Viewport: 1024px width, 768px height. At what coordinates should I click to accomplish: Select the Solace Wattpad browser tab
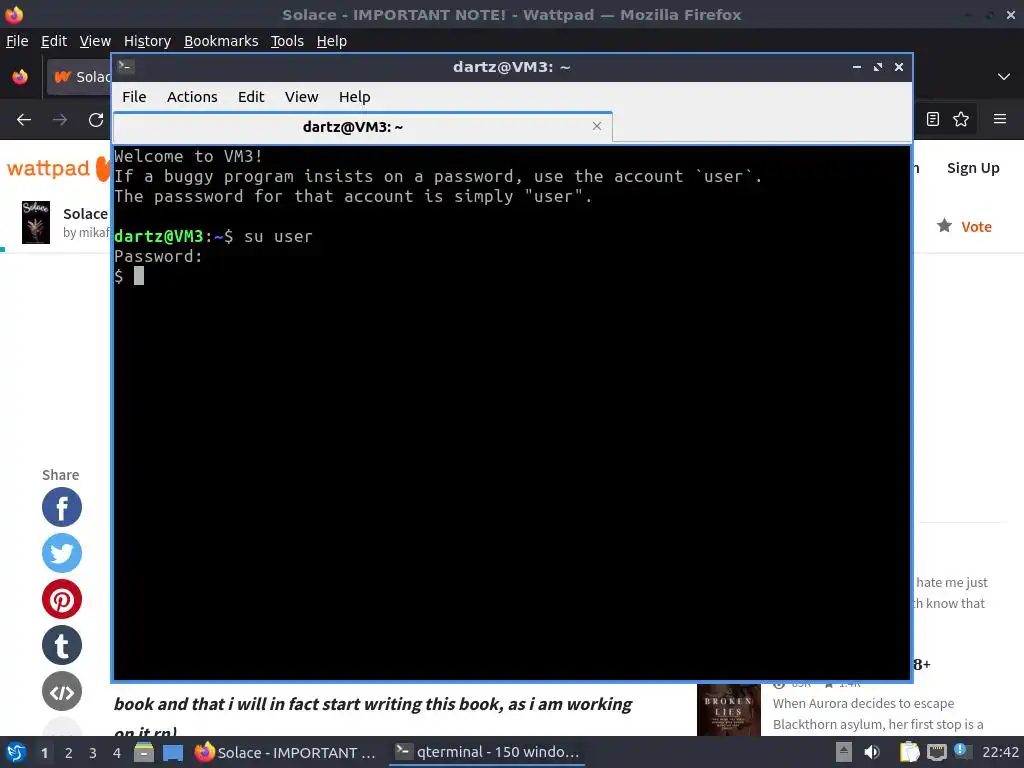[x=80, y=77]
